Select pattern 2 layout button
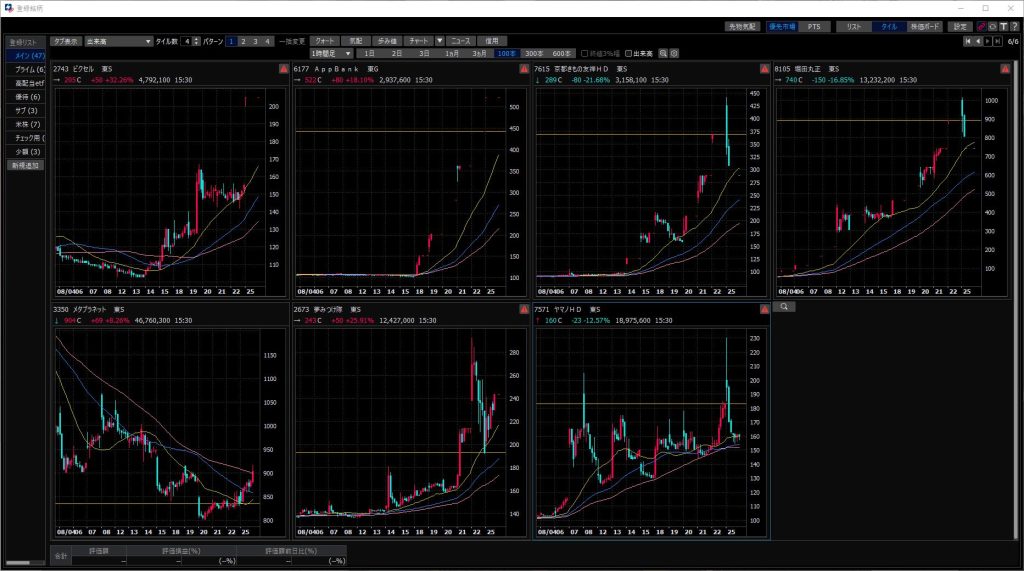The width and height of the screenshot is (1024, 571). pos(244,41)
